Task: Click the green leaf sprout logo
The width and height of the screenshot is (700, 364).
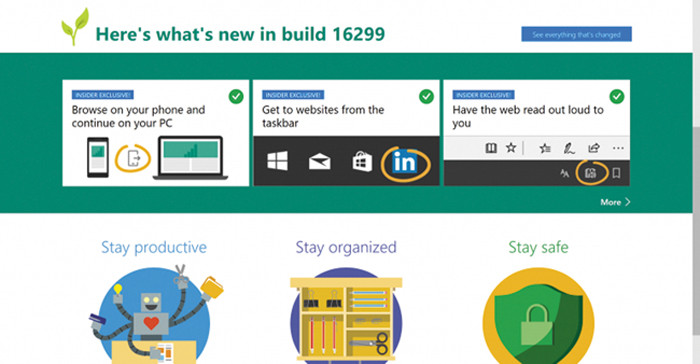Action: coord(75,27)
